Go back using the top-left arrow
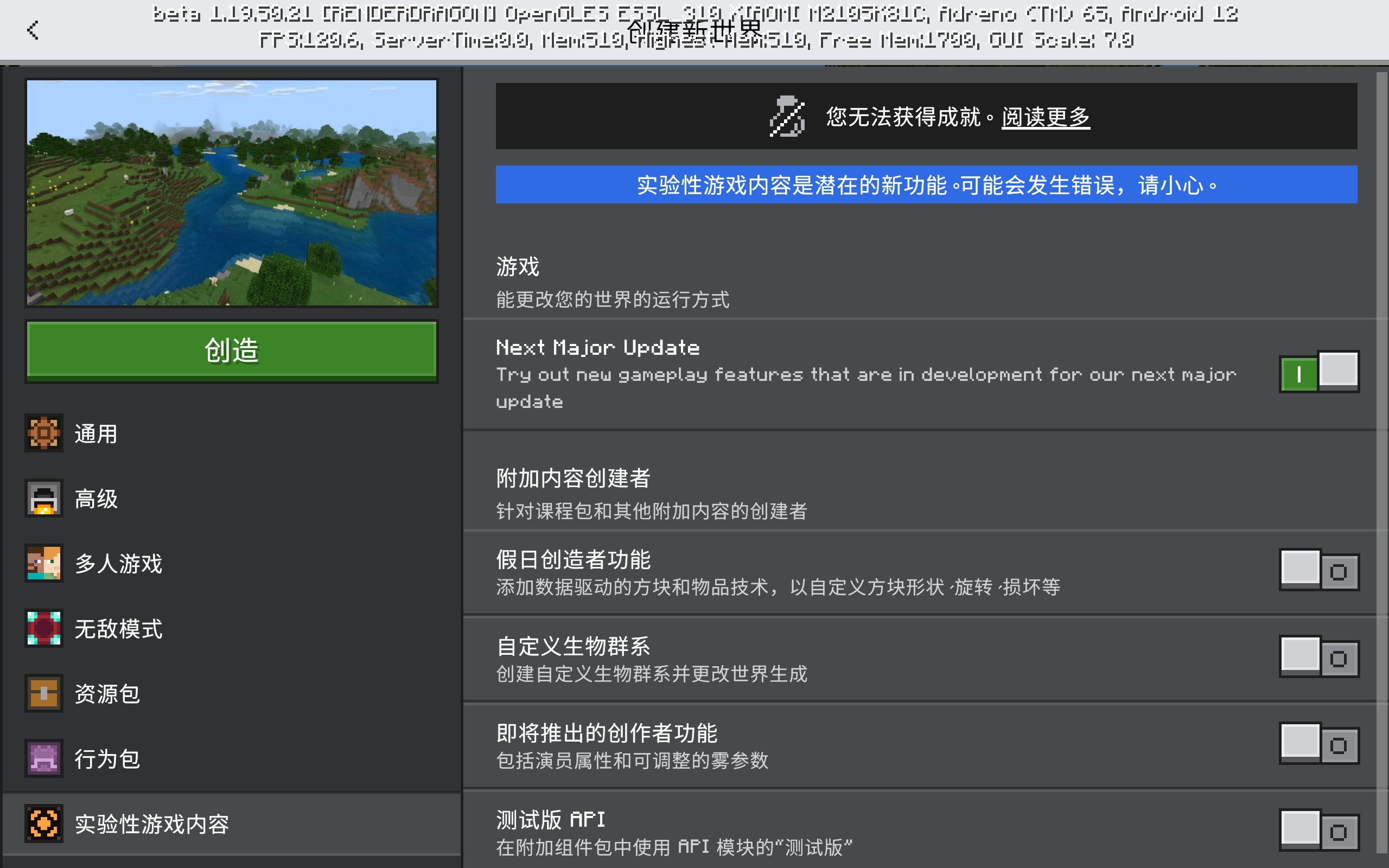The height and width of the screenshot is (868, 1389). click(x=33, y=30)
